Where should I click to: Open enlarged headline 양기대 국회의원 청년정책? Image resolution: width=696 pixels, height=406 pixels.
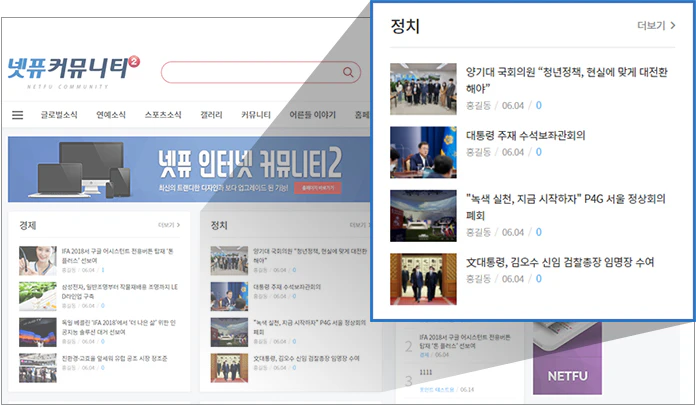click(x=566, y=80)
